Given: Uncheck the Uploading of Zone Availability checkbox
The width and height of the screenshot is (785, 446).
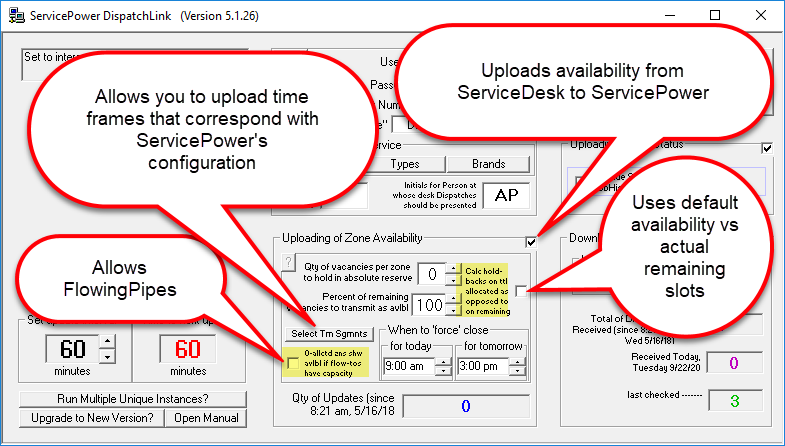Looking at the screenshot, I should coord(531,242).
